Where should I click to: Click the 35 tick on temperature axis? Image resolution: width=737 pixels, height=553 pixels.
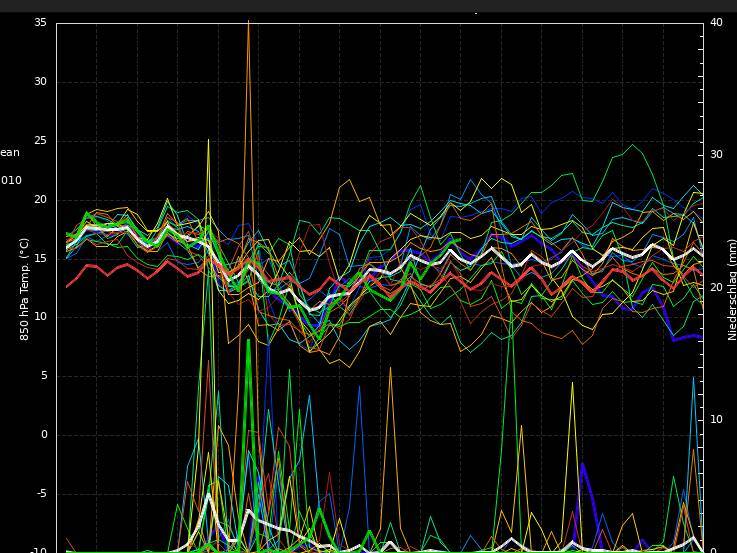pyautogui.click(x=40, y=22)
